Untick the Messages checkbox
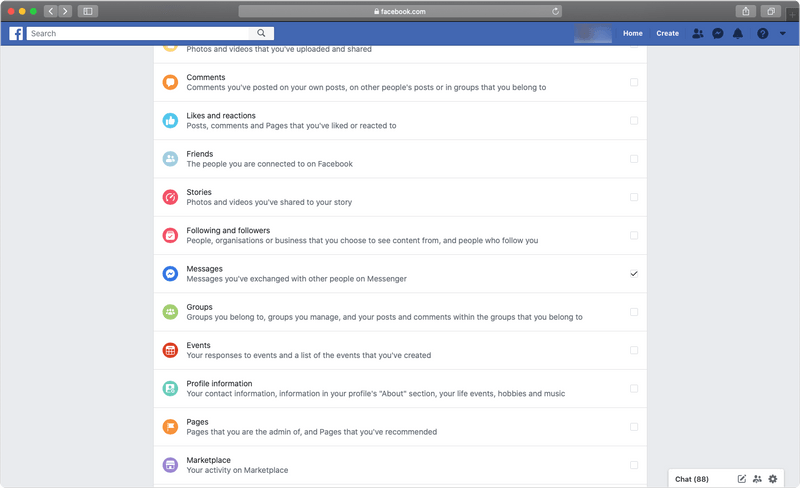The width and height of the screenshot is (800, 488). [634, 274]
